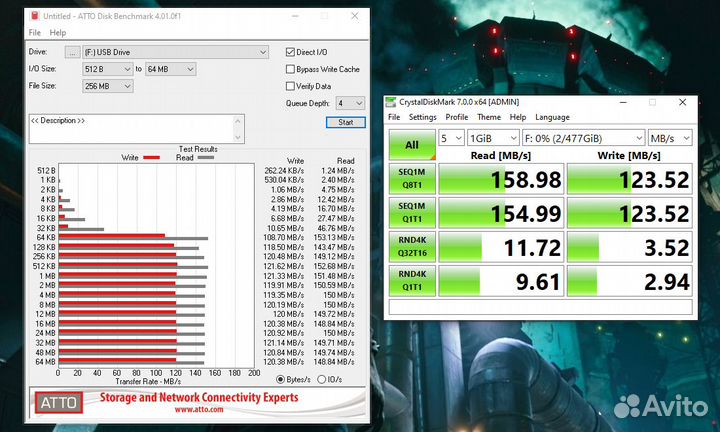Run the SEQ1M Q1T1 test
The height and width of the screenshot is (432, 720).
coord(411,213)
